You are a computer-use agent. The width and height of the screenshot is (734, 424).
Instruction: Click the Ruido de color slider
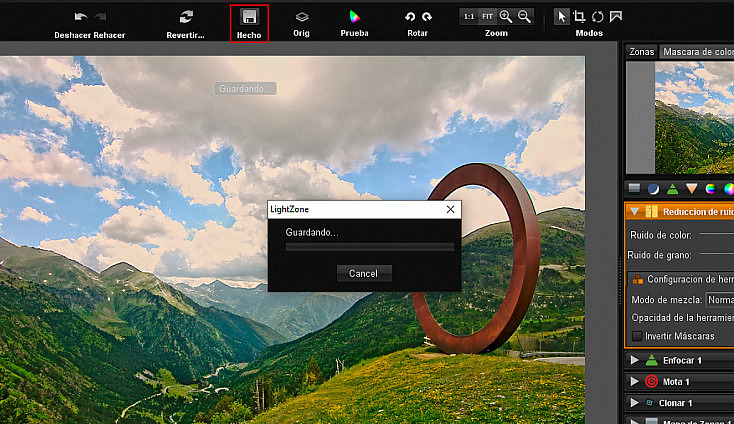coord(716,234)
